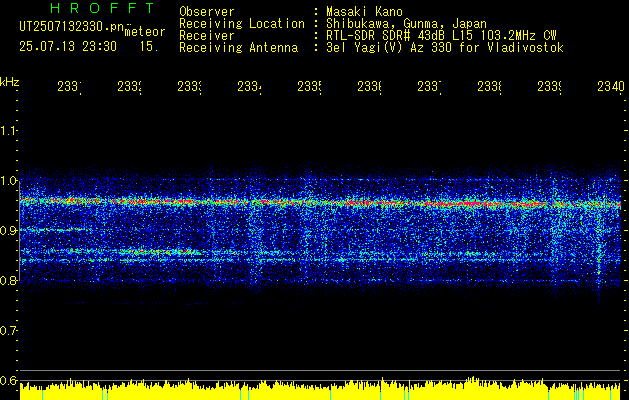The width and height of the screenshot is (629, 400).
Task: Click the date stamp 25.07.13 23:30
Action: [68, 47]
